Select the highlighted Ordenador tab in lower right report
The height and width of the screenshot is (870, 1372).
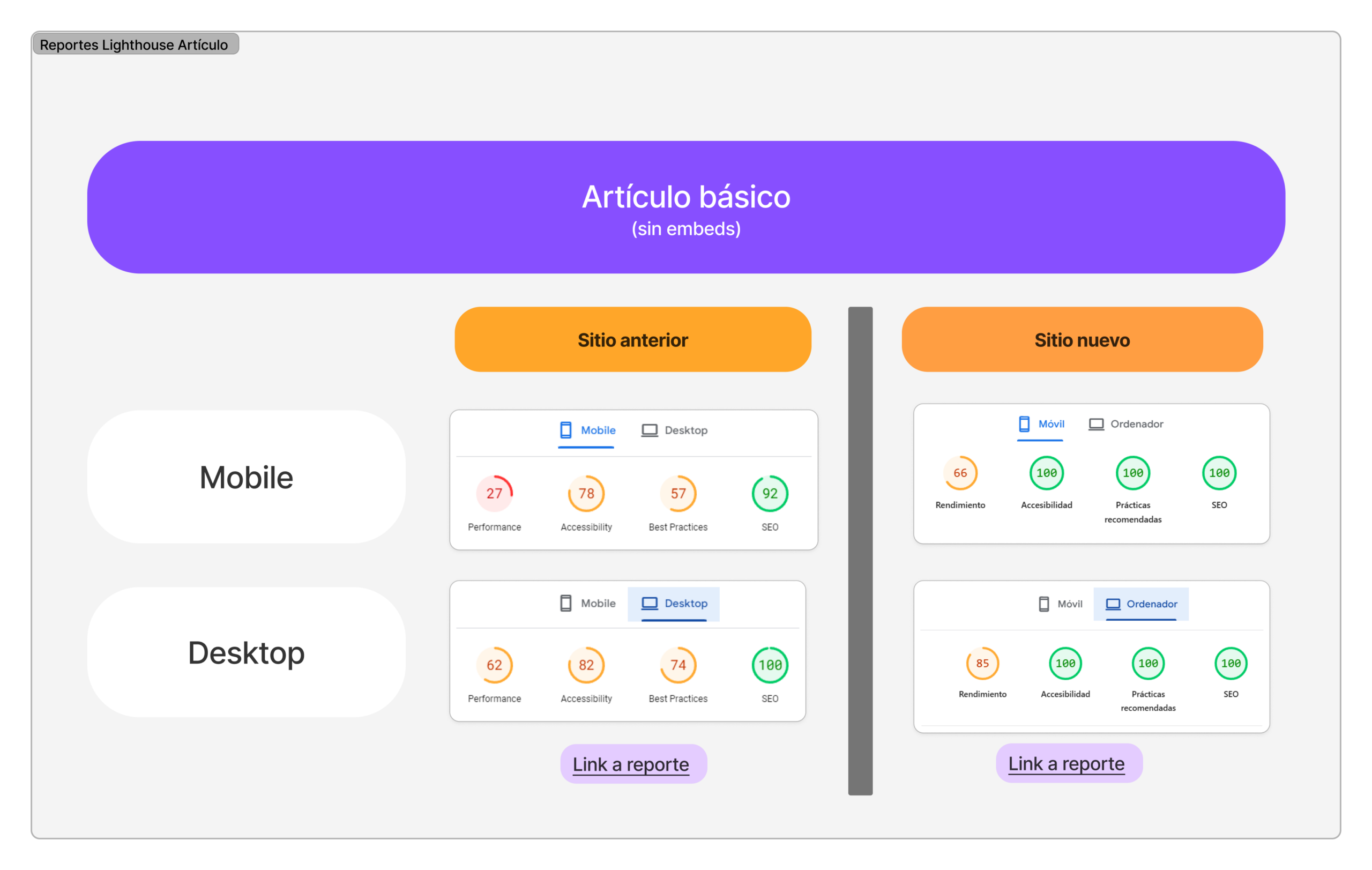pyautogui.click(x=1140, y=604)
